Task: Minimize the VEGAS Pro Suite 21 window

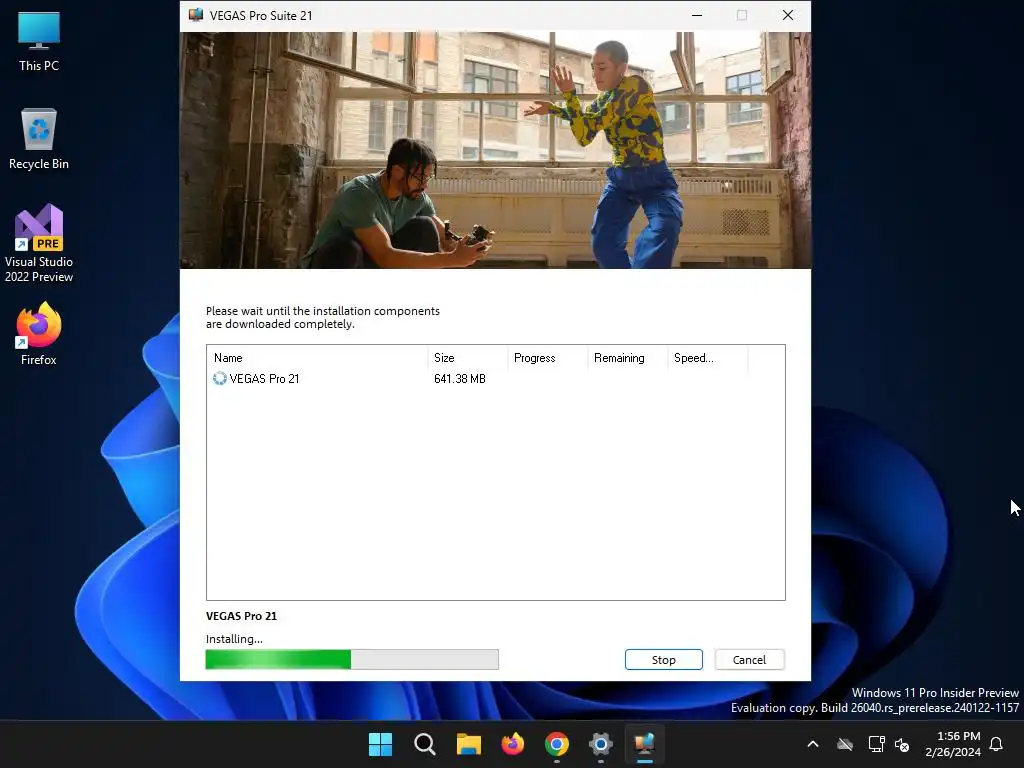Action: click(697, 15)
